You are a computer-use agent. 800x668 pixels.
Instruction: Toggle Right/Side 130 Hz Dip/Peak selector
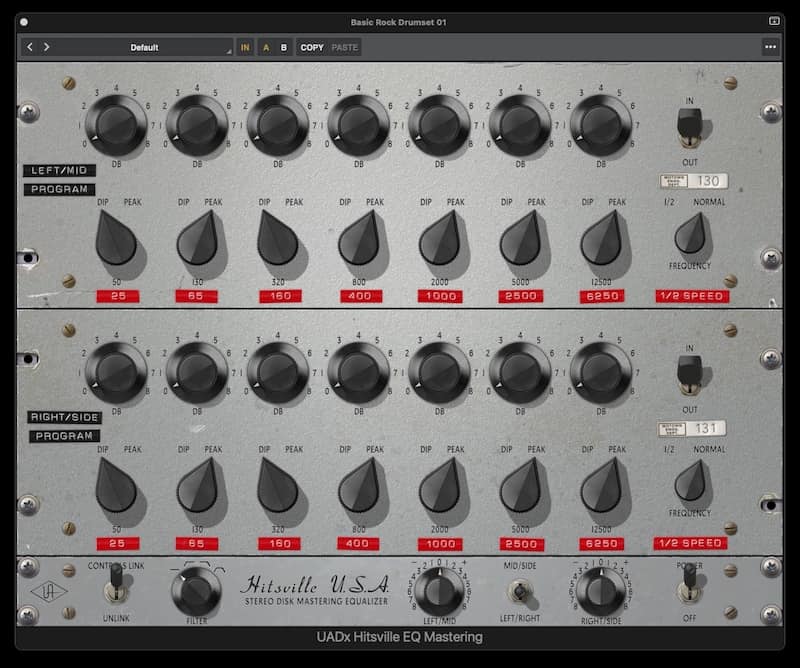point(198,485)
